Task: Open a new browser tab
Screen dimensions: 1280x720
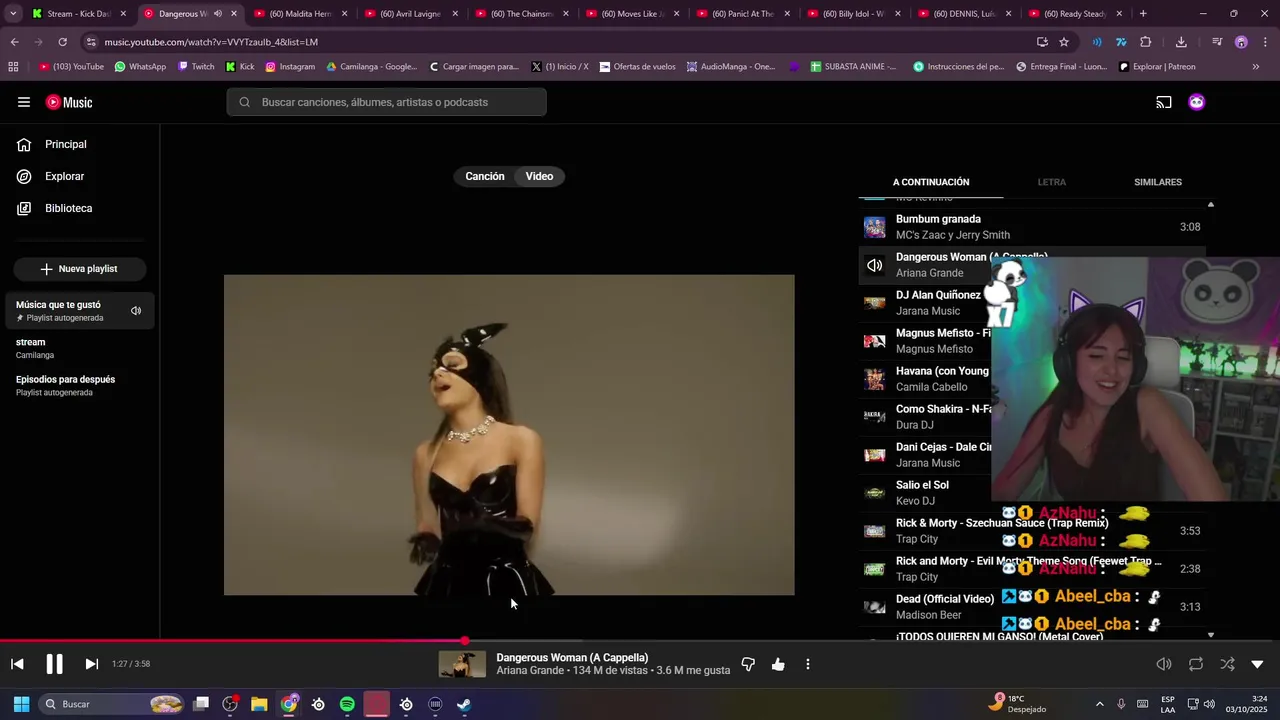Action: tap(1143, 14)
